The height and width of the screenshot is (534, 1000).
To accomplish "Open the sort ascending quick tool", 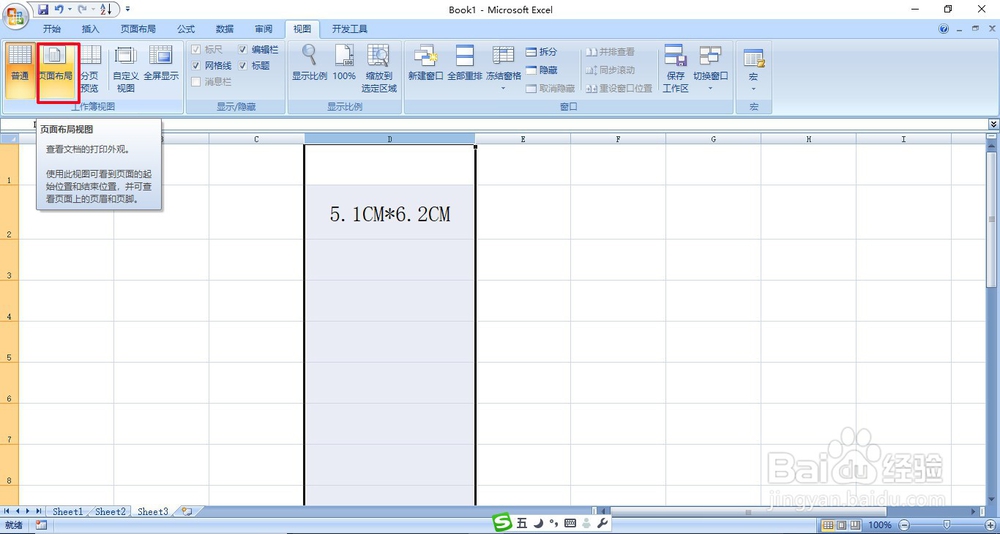I will [x=106, y=9].
